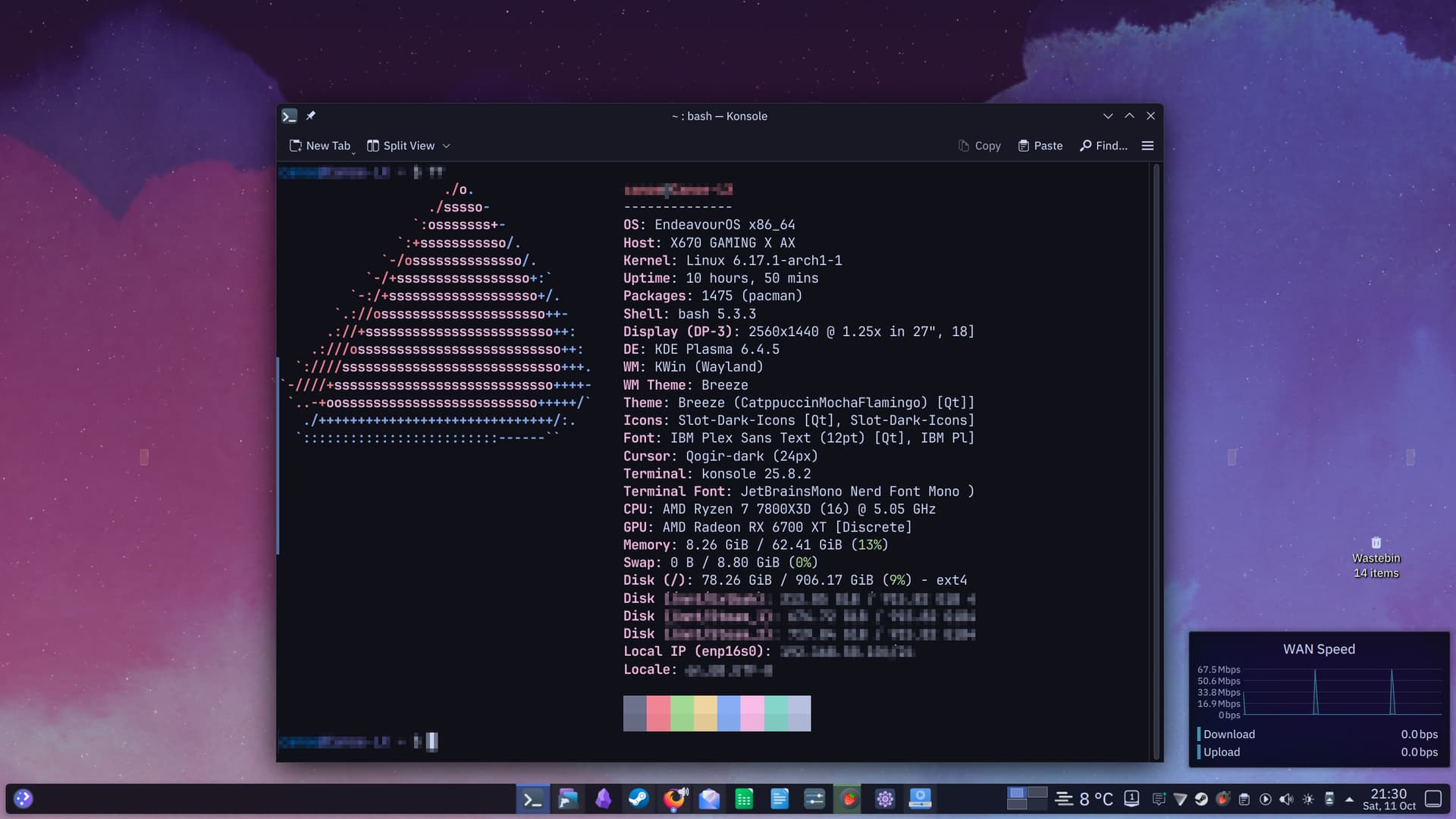This screenshot has width=1456, height=819.
Task: Launch Steam from the taskbar
Action: (639, 799)
